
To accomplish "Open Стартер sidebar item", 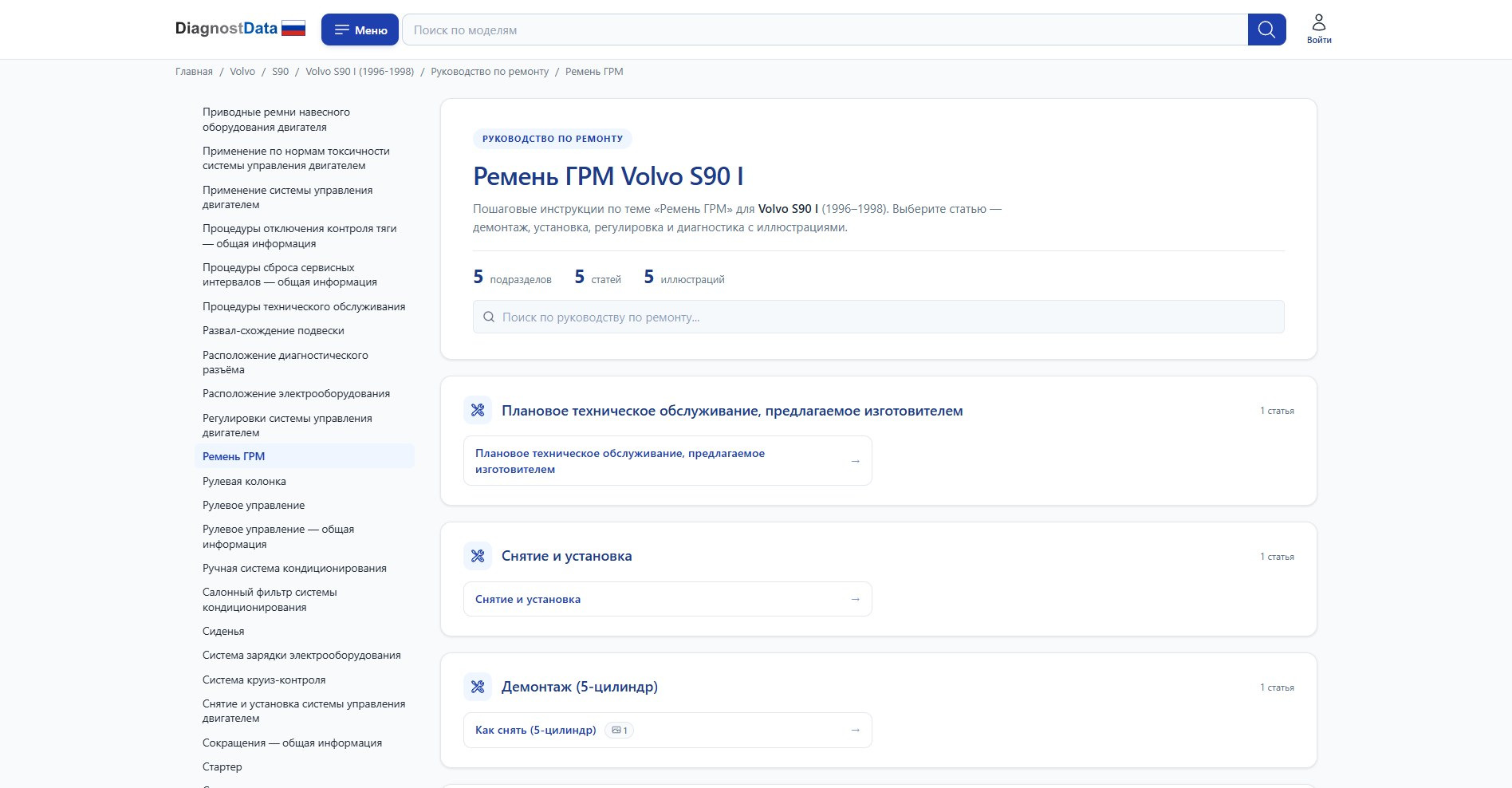I will pos(304,766).
